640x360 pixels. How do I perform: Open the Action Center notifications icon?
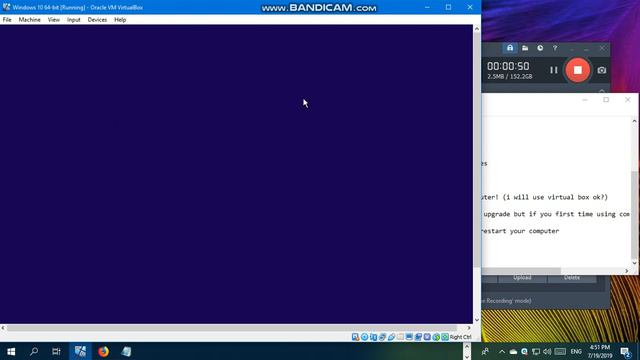(x=625, y=351)
